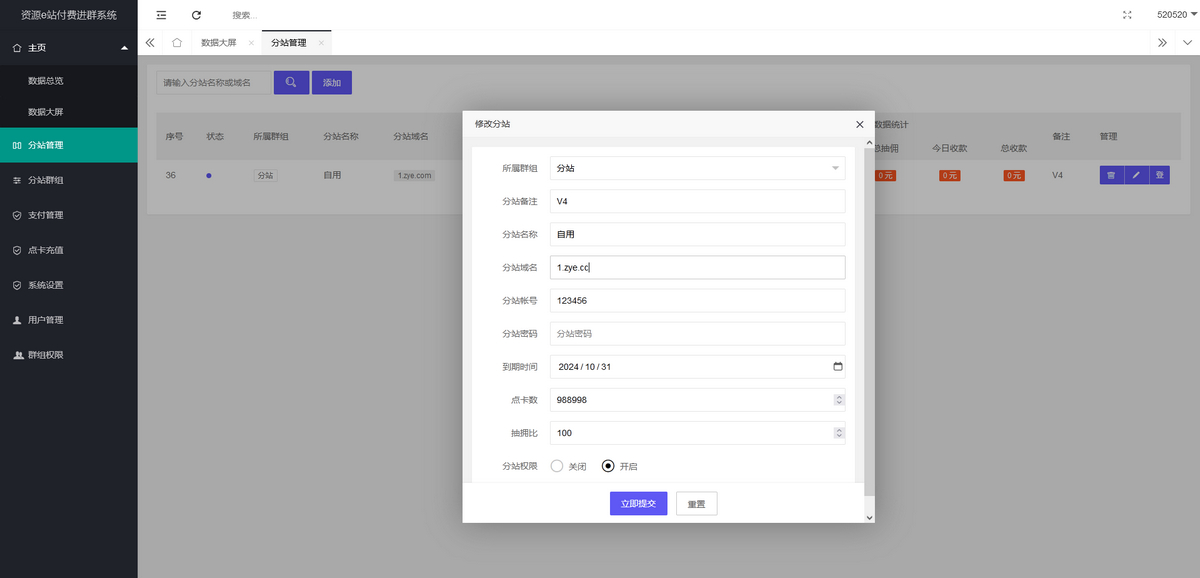Click the fullscreen icon in top bar
The image size is (1200, 578).
1128,15
